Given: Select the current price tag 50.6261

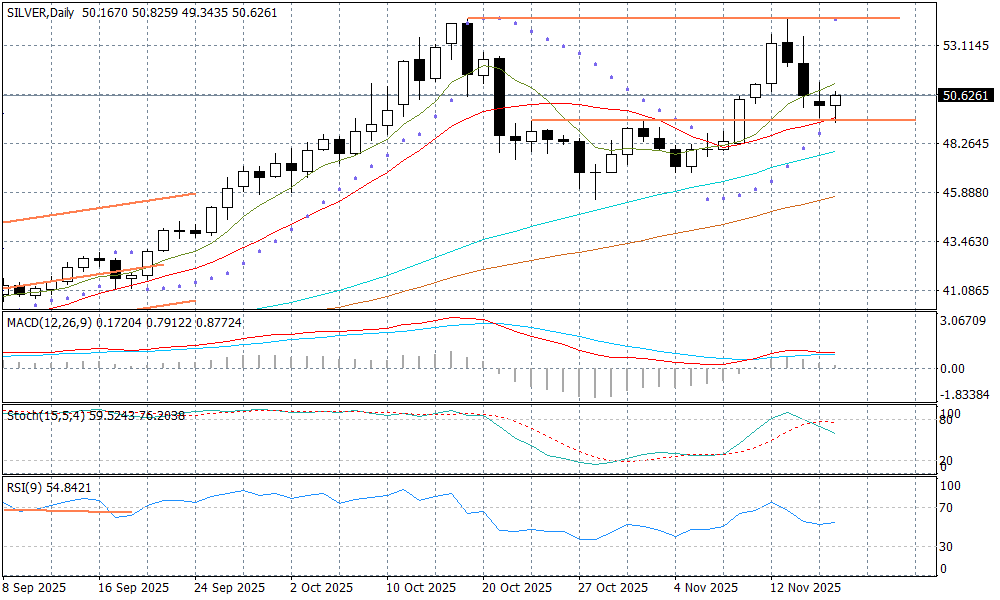Looking at the screenshot, I should [x=966, y=96].
